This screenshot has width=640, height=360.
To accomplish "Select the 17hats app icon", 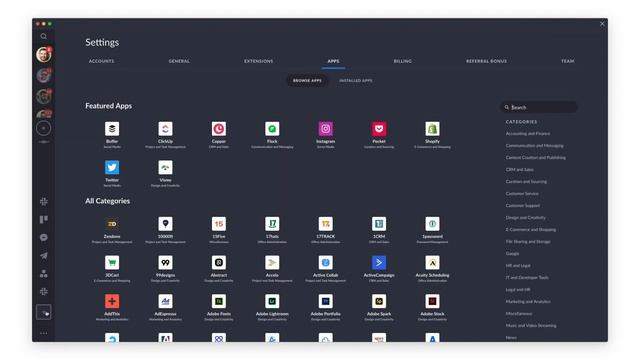I will coord(272,224).
